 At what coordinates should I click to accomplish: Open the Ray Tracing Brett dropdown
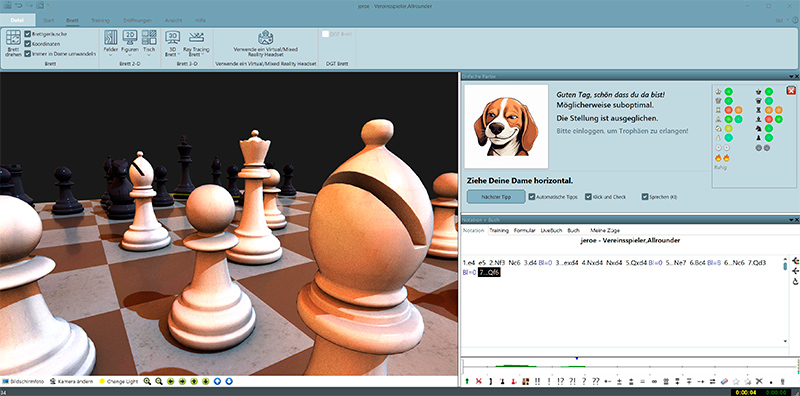(196, 44)
